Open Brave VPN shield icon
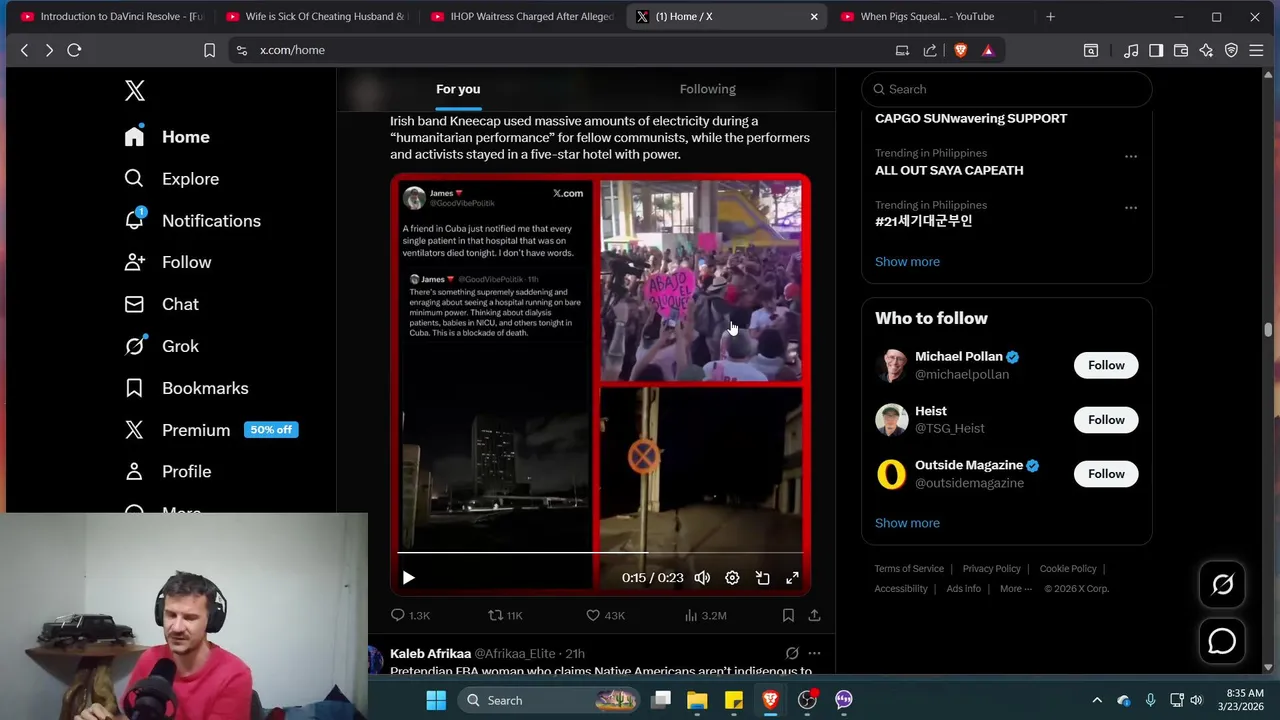The width and height of the screenshot is (1280, 720). pos(1231,50)
